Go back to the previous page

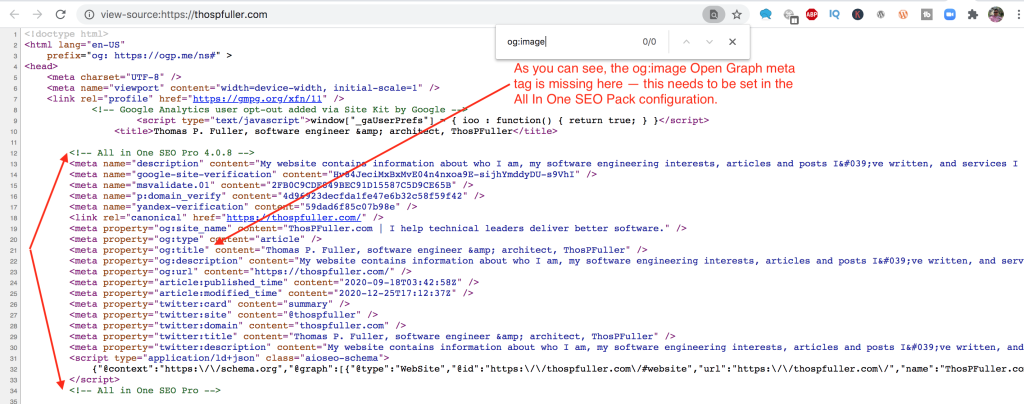[15, 14]
